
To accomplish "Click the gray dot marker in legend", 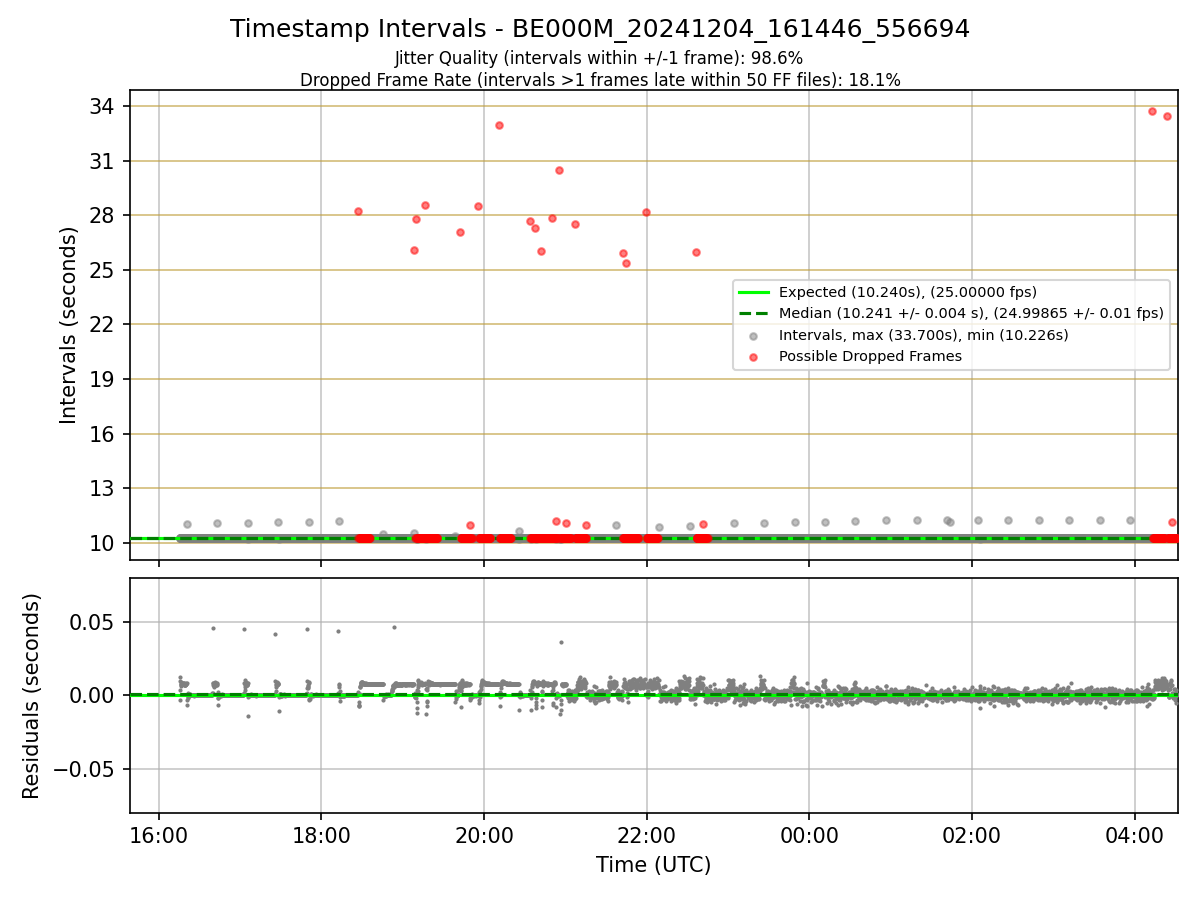I will [754, 335].
